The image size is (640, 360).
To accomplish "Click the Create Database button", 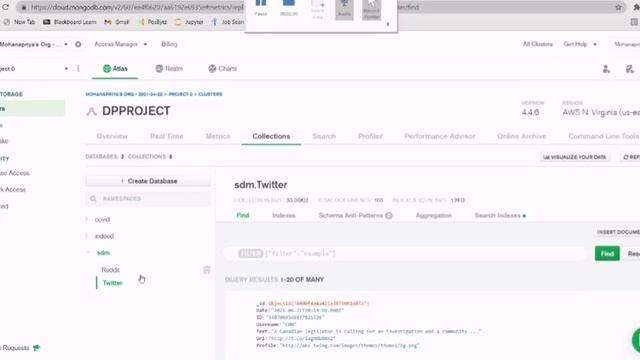I will pyautogui.click(x=148, y=181).
